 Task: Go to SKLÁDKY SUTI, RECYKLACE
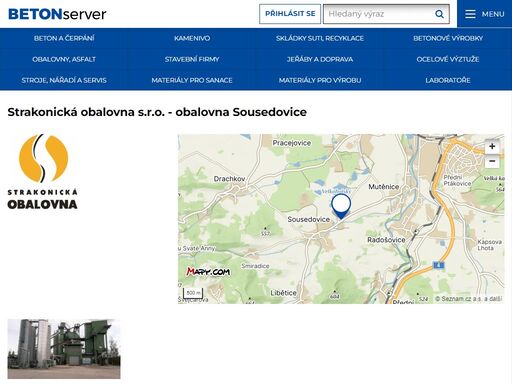click(320, 38)
